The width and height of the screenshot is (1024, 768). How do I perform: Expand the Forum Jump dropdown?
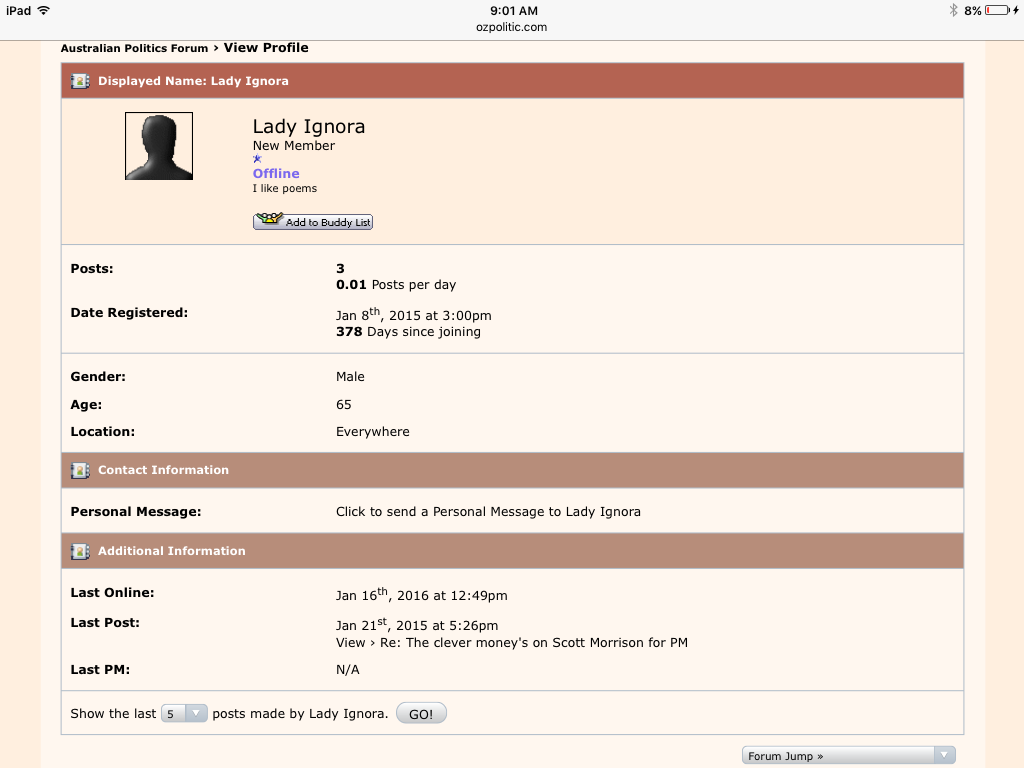tap(848, 756)
